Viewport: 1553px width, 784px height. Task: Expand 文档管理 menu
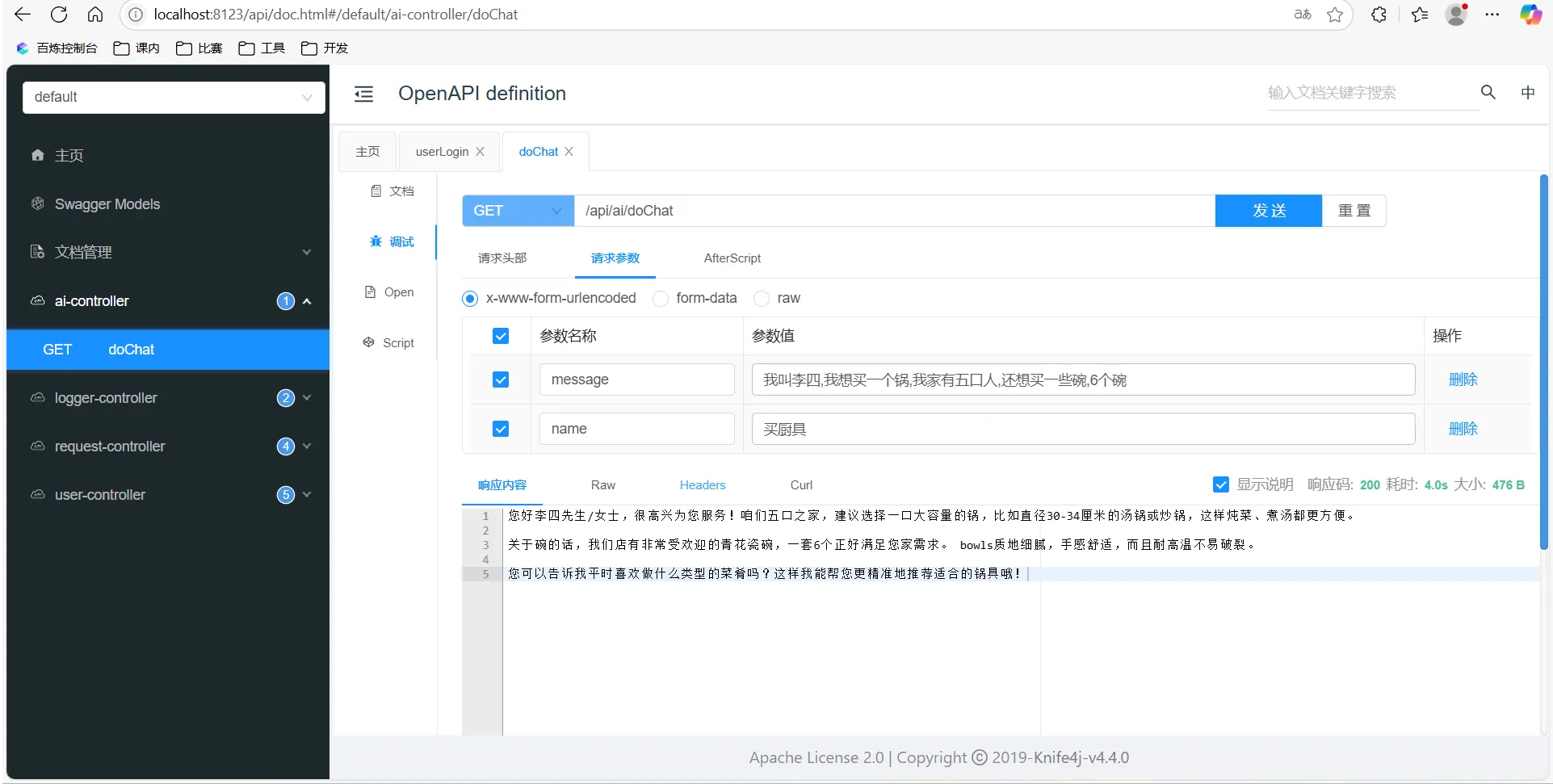pyautogui.click(x=168, y=252)
